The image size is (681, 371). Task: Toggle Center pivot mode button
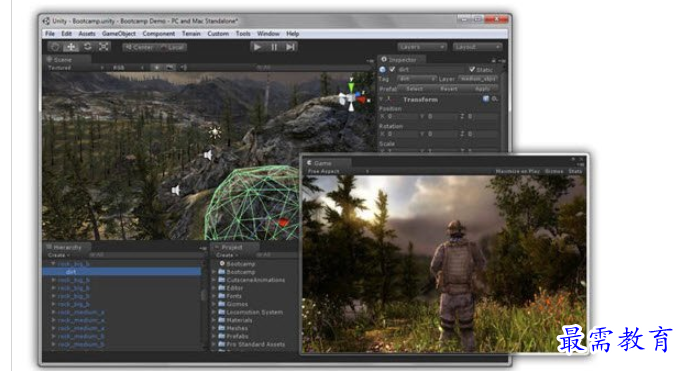click(139, 47)
